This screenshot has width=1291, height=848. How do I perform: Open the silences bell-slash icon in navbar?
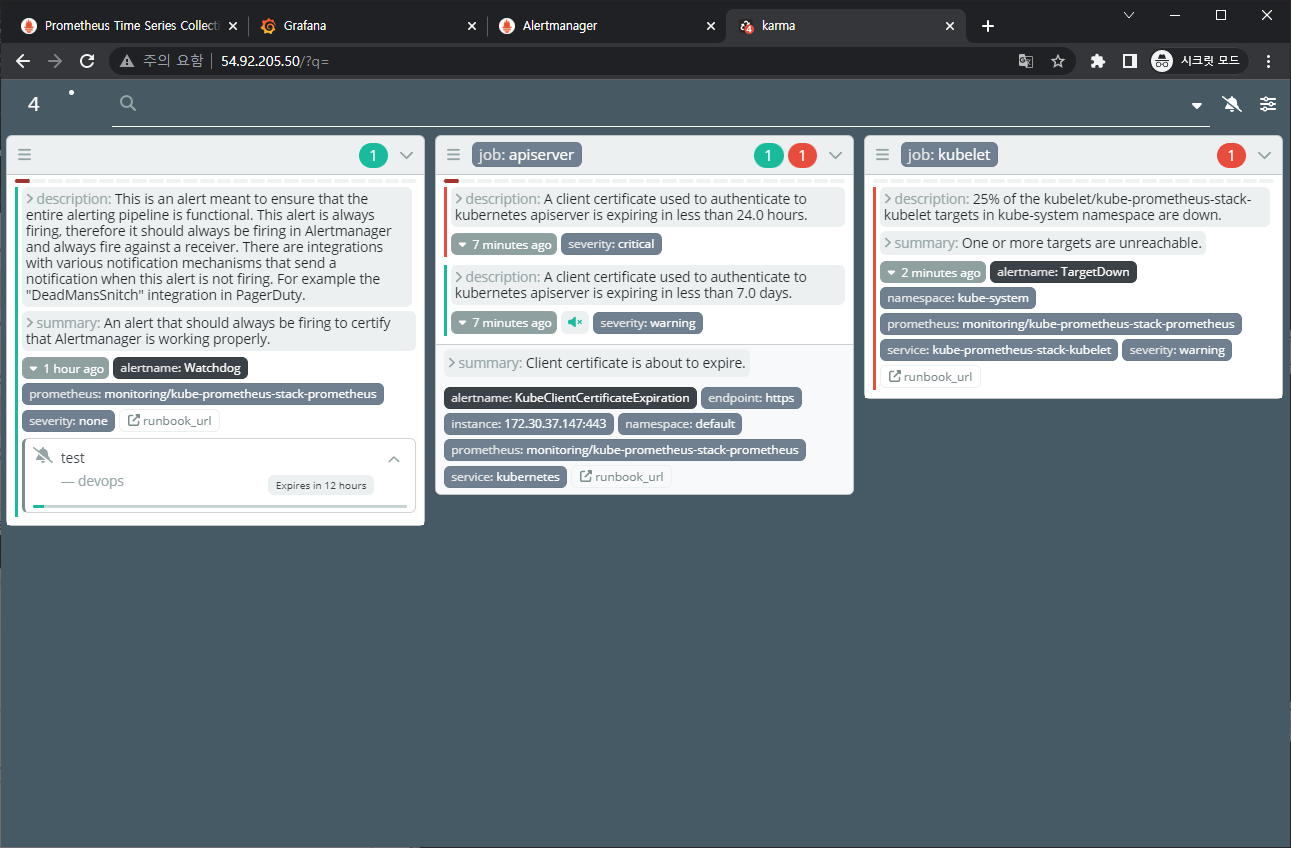click(x=1232, y=104)
